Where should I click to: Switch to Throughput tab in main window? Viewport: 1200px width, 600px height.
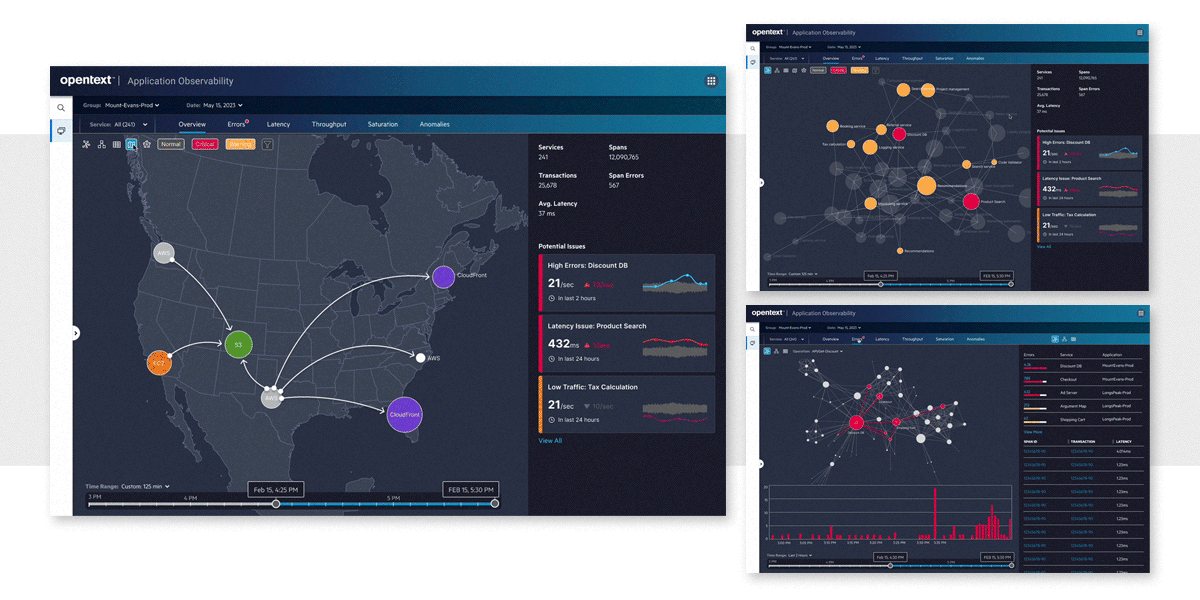point(329,125)
